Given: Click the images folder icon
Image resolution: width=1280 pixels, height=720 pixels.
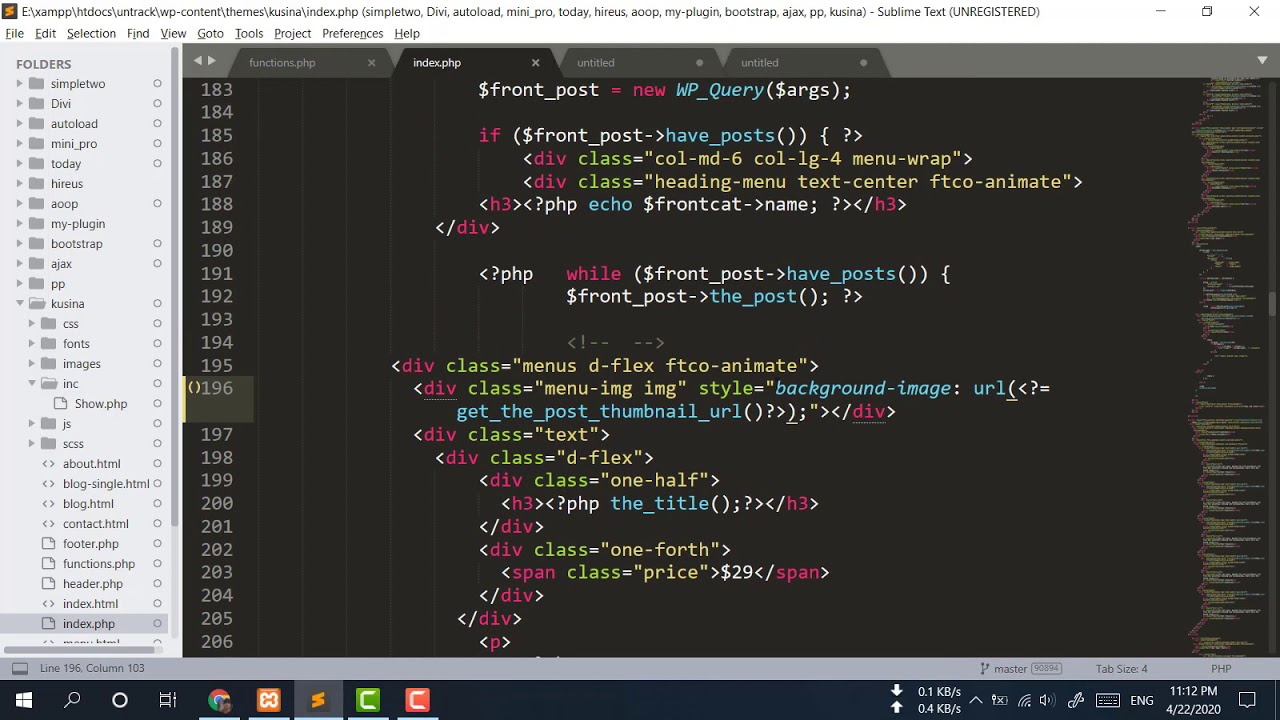Looking at the screenshot, I should [x=48, y=364].
